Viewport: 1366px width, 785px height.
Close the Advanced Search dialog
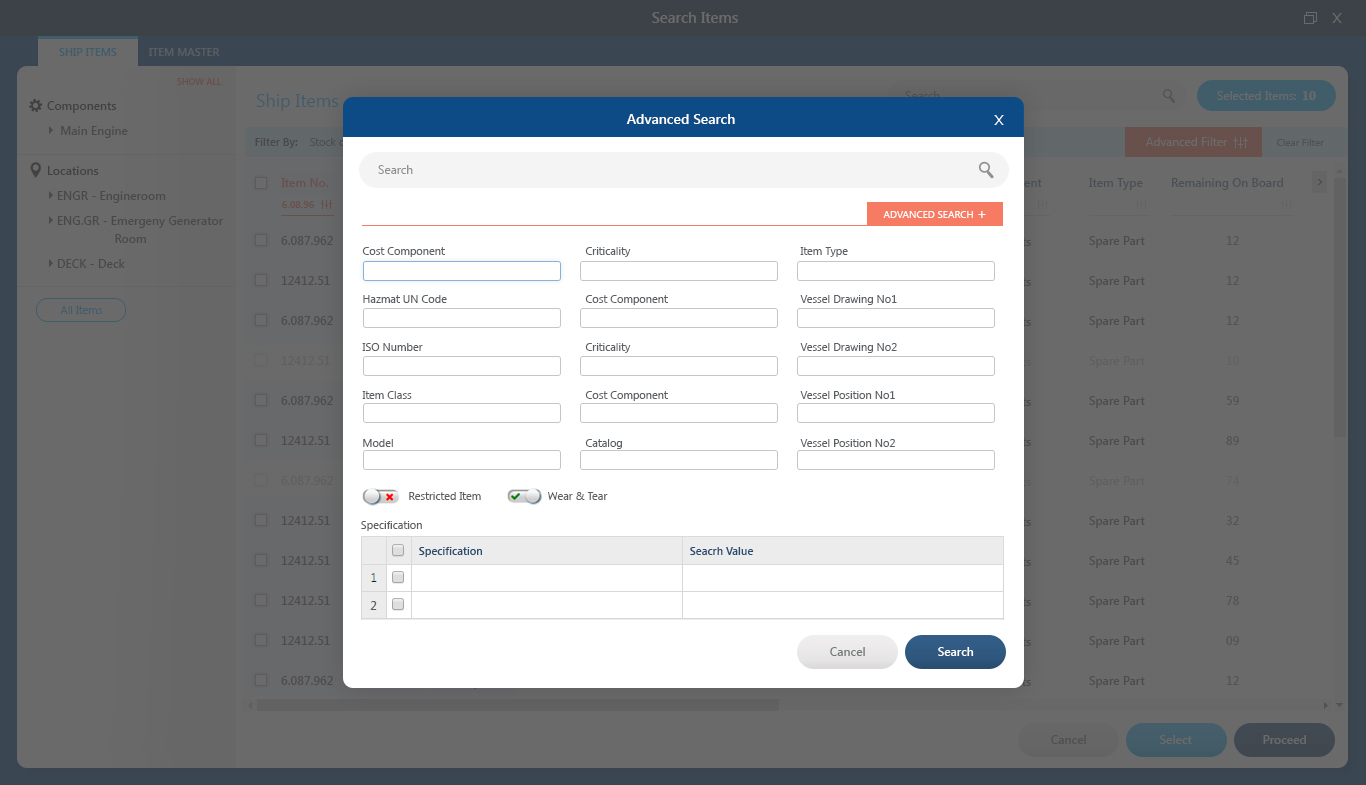point(998,120)
